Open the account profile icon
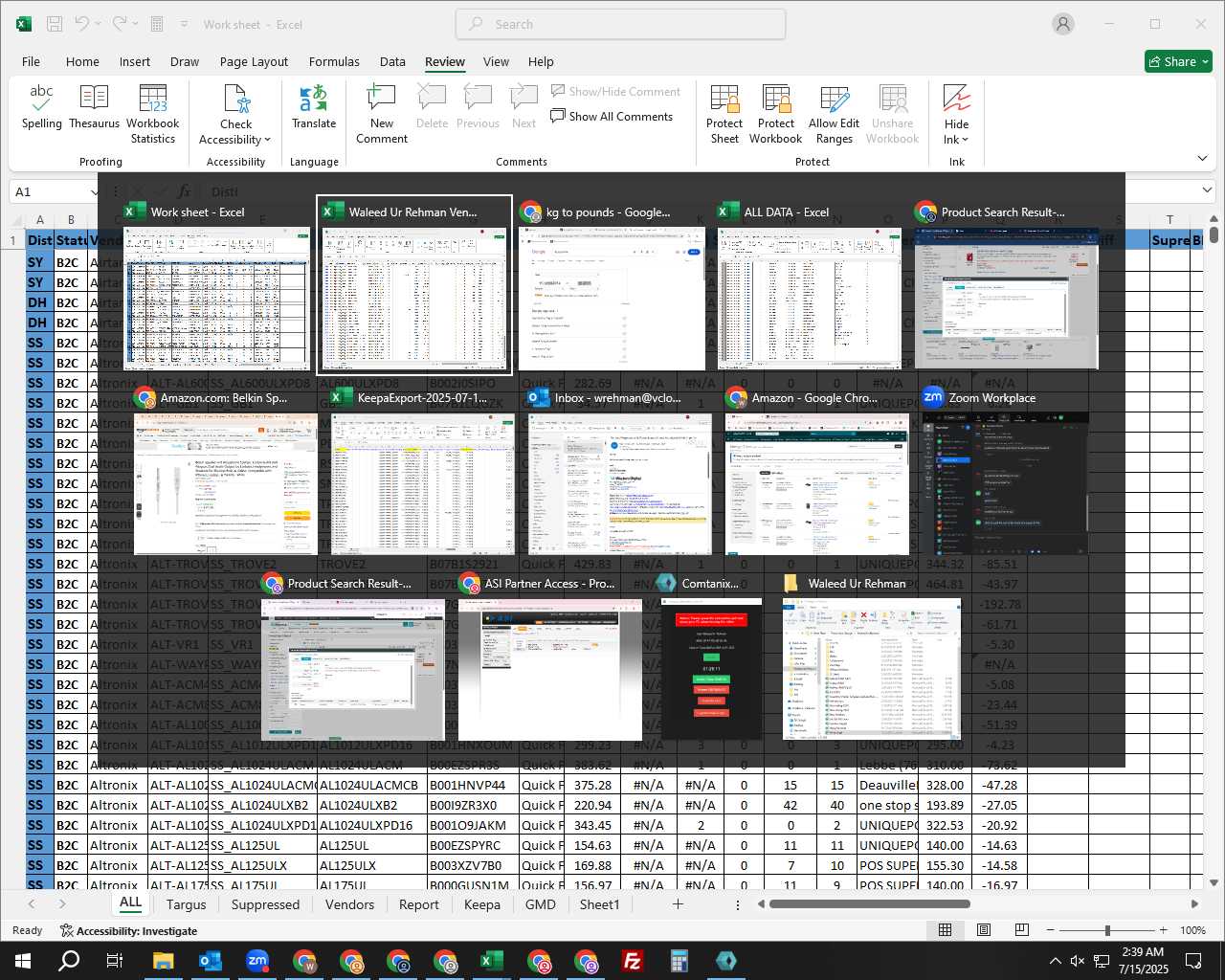This screenshot has height=980, width=1225. tap(1063, 24)
